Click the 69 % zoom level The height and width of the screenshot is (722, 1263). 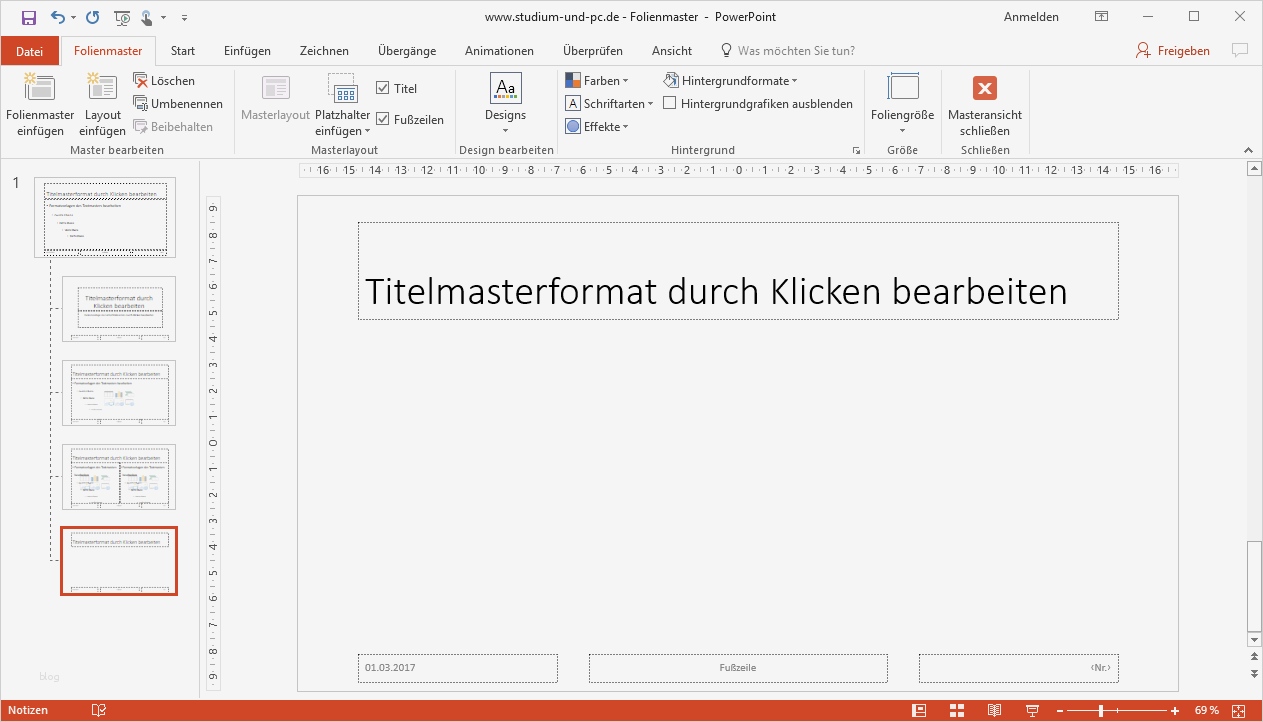pyautogui.click(x=1207, y=710)
